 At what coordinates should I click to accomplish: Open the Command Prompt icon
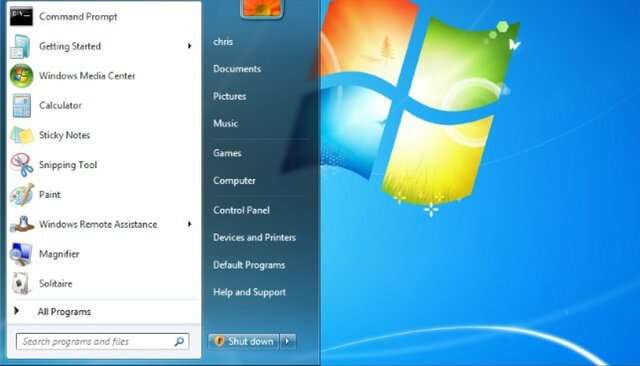point(21,17)
